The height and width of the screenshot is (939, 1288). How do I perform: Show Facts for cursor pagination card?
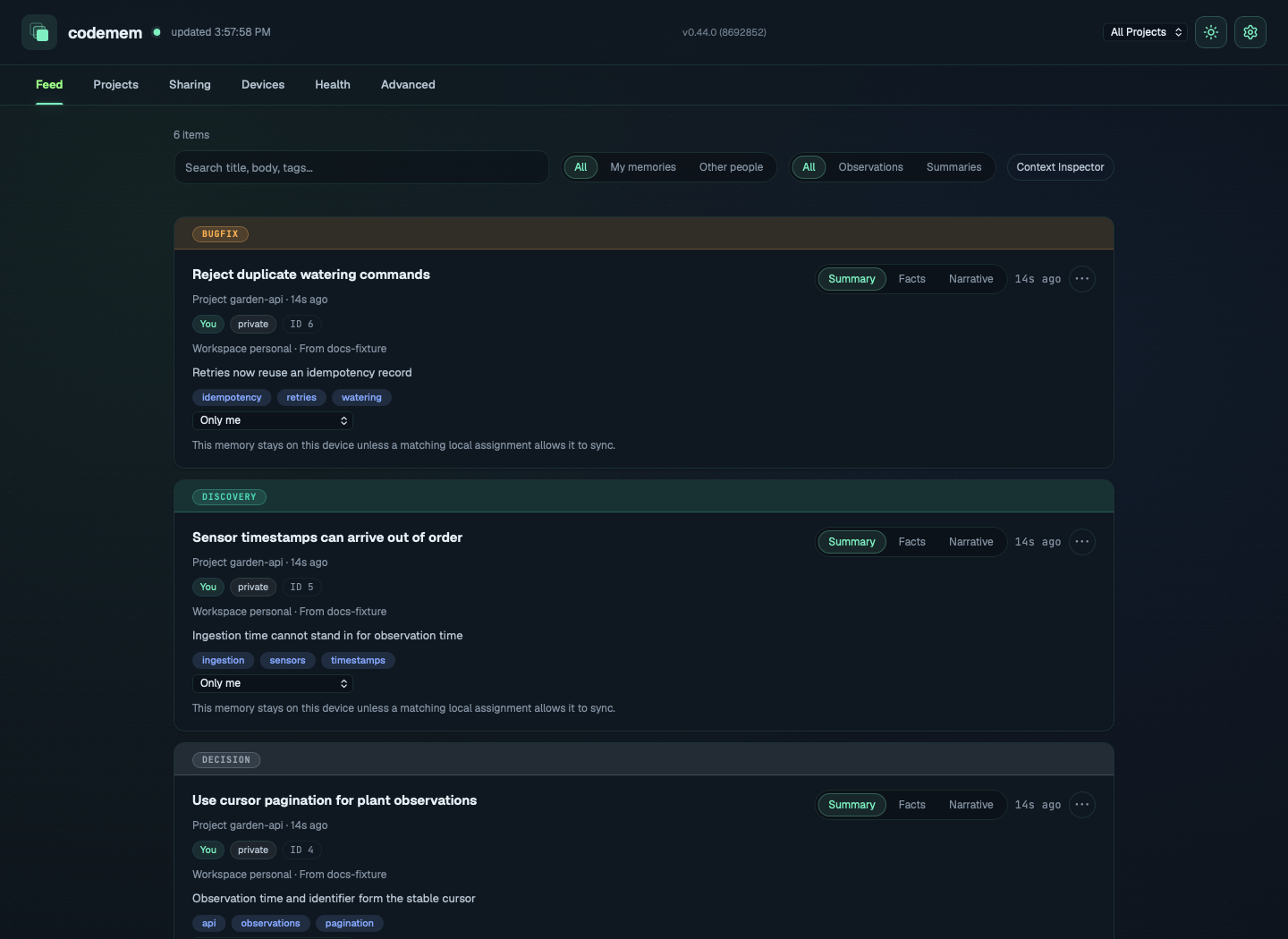click(x=911, y=805)
